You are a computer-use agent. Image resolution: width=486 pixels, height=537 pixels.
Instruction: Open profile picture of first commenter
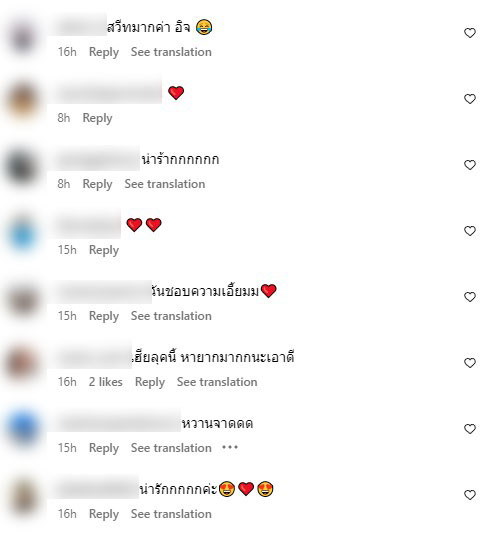pos(23,37)
